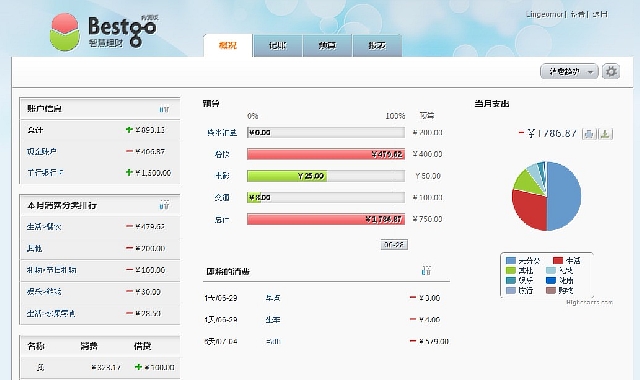Toggle the light blue legend swatch series

pos(551,270)
